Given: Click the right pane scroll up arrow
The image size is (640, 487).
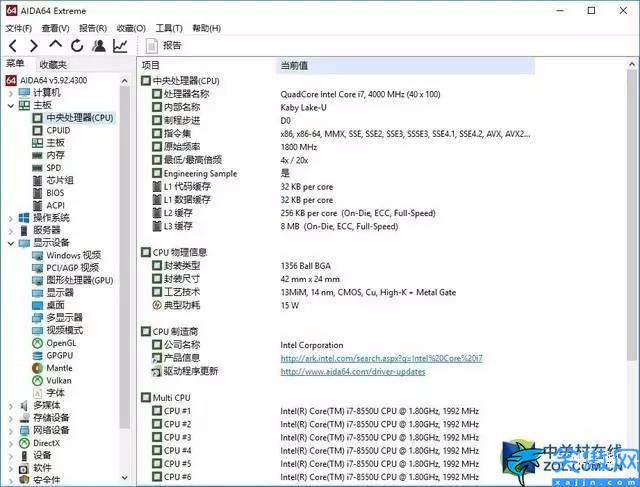Looking at the screenshot, I should click(x=632, y=64).
